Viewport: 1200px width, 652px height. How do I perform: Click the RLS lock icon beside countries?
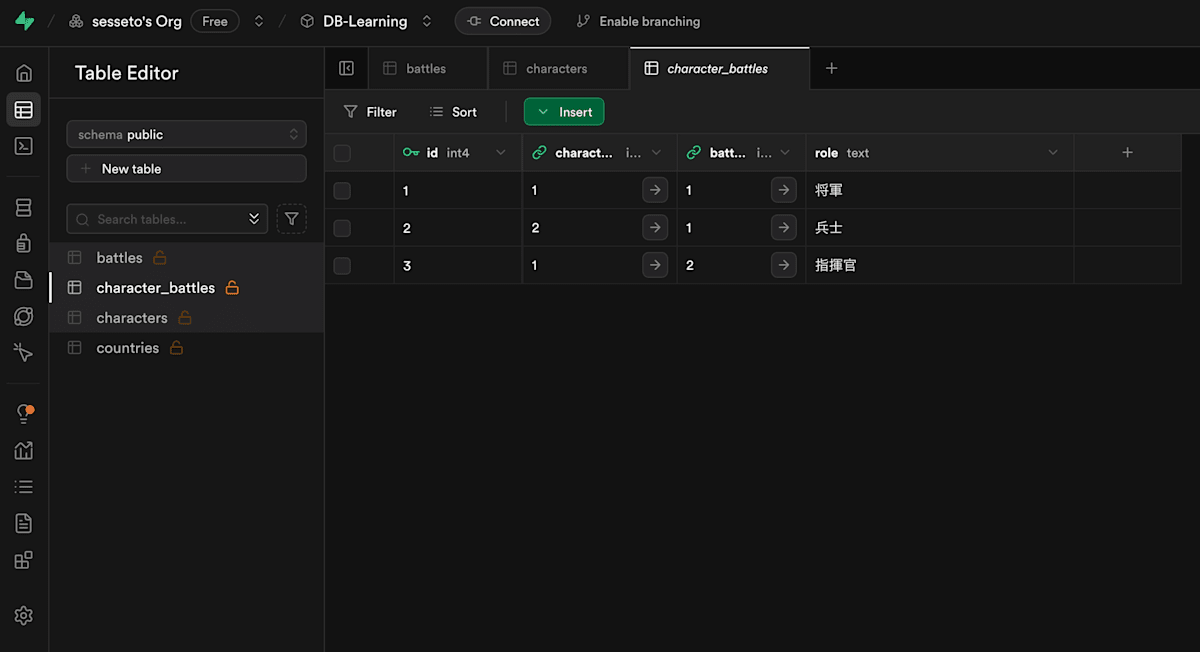(x=176, y=348)
